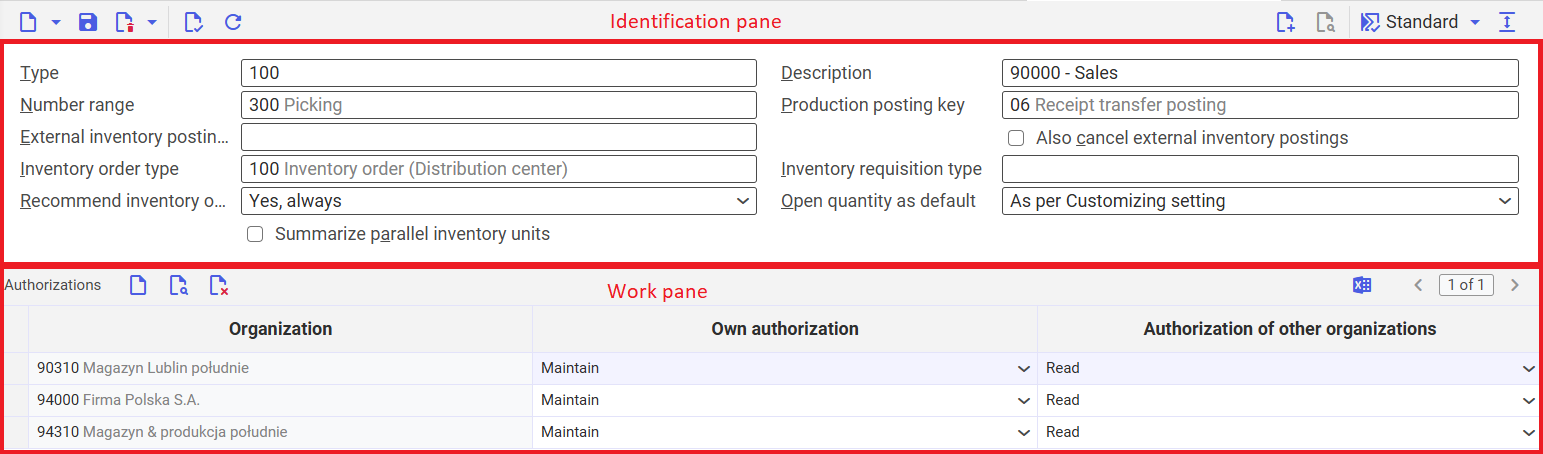Collapse the identification pane toggle icon
This screenshot has width=1543, height=454.
pos(1508,22)
